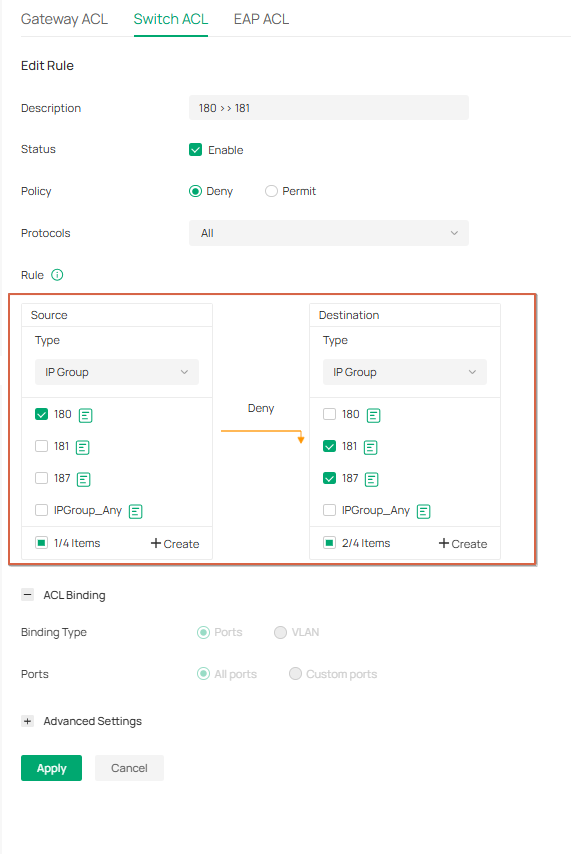
Task: Click the Rule info icon
Action: pos(57,275)
